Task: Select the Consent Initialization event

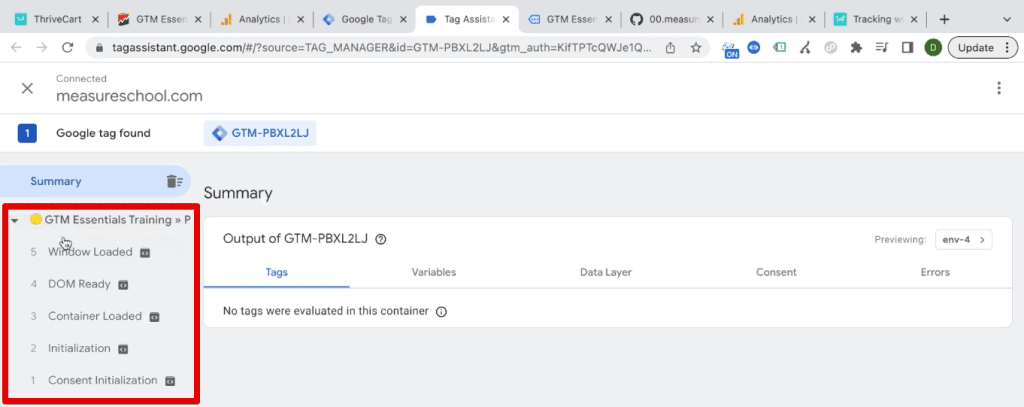Action: pos(103,380)
